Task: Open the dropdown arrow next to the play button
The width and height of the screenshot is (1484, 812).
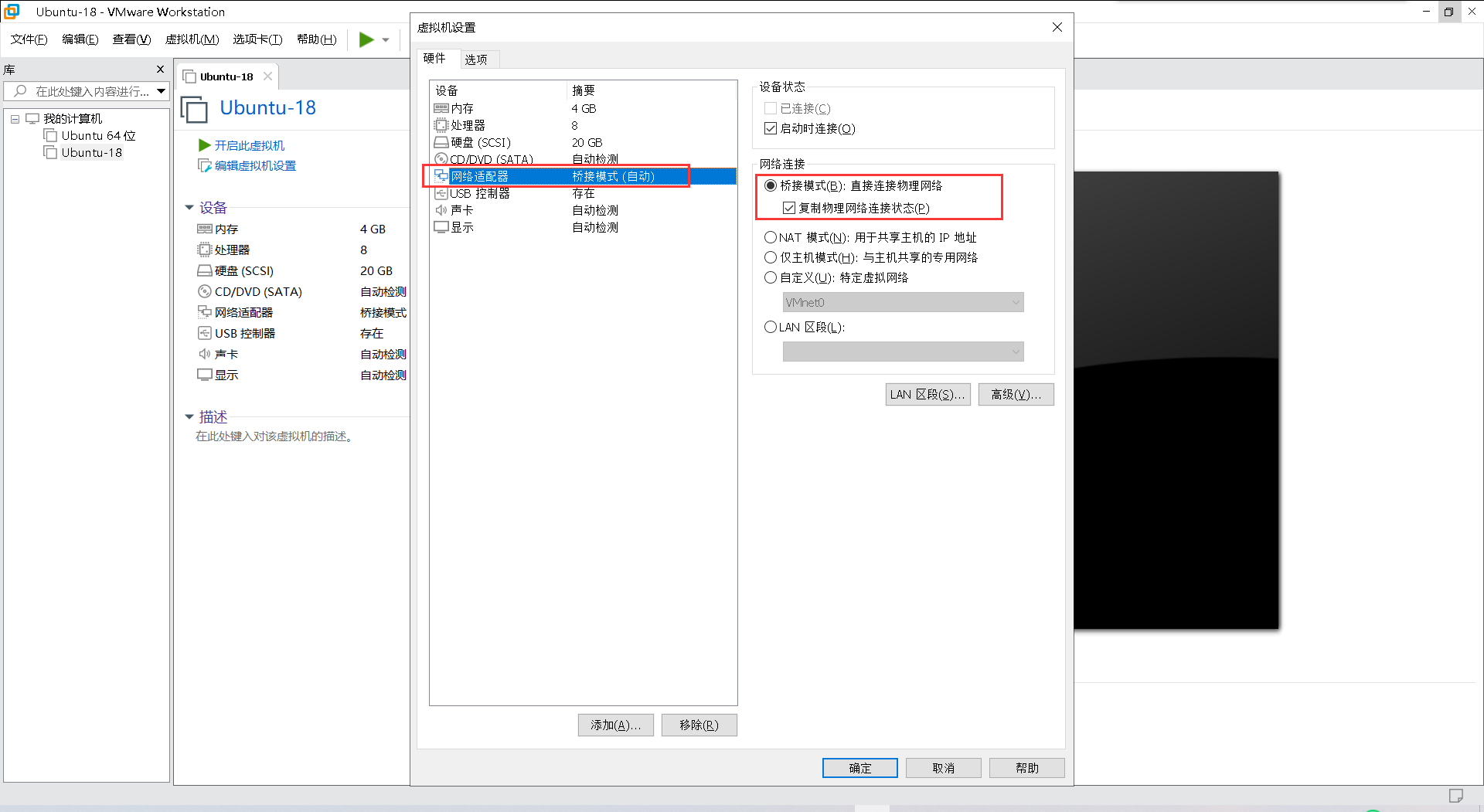Action: [x=386, y=40]
